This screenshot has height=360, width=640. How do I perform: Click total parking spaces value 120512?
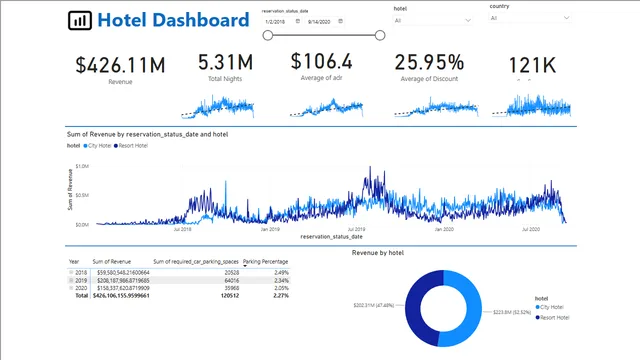coord(230,296)
